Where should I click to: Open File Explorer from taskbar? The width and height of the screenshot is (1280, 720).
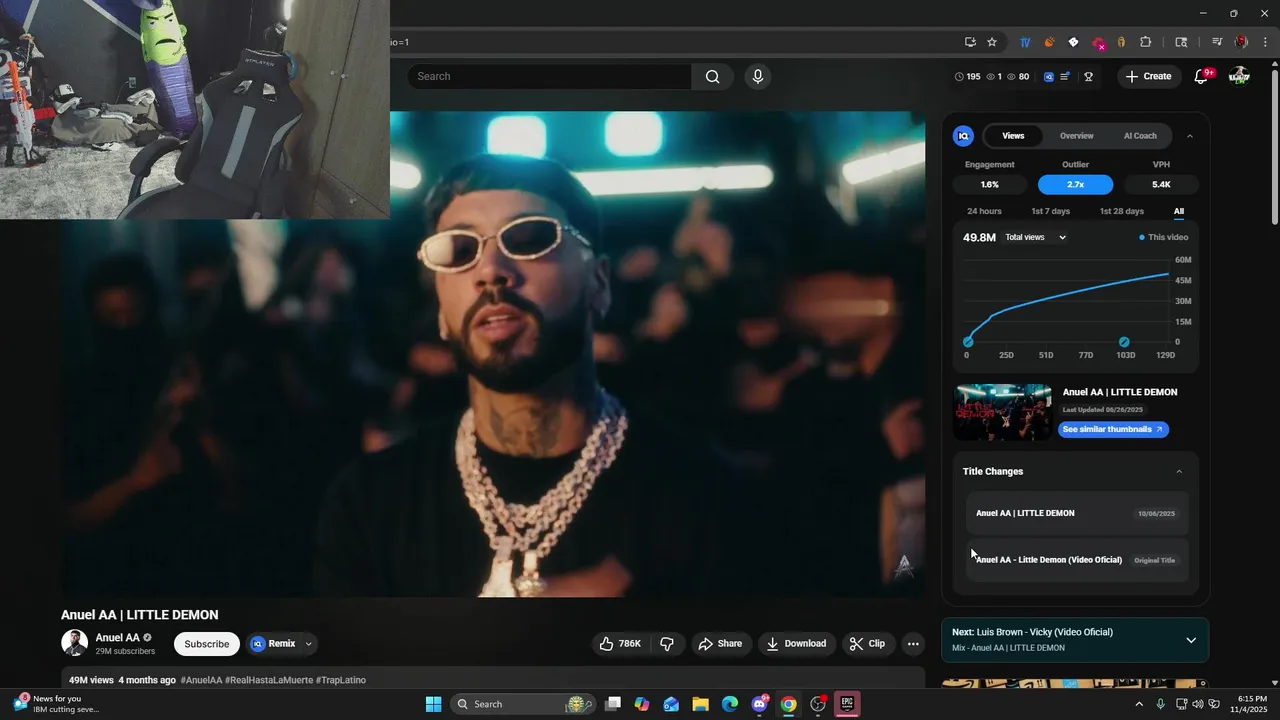pos(701,704)
